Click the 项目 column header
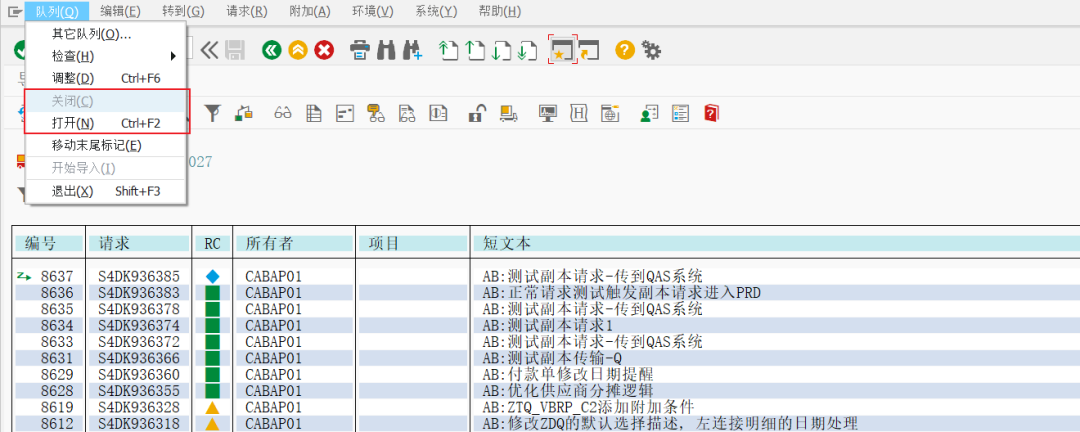Viewport: 1080px width, 432px height. (x=413, y=243)
